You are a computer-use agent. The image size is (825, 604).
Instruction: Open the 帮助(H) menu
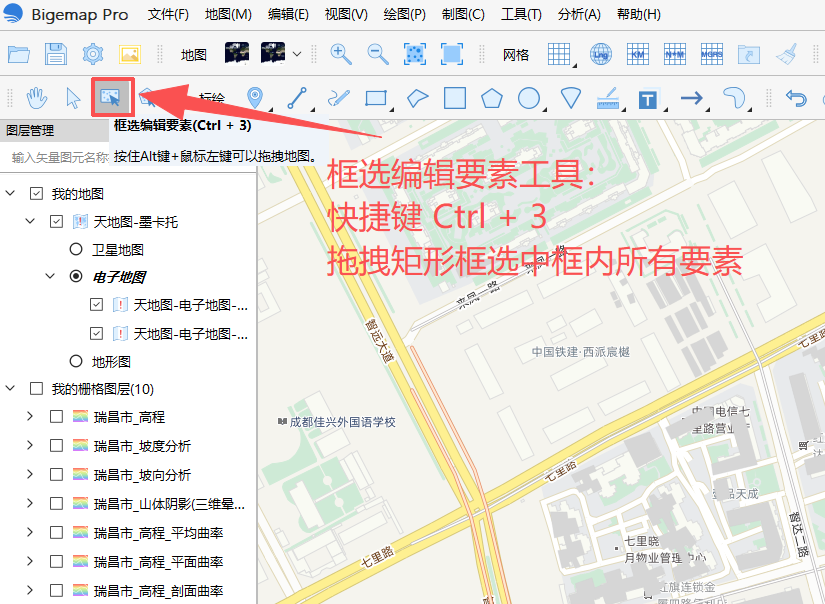(638, 14)
